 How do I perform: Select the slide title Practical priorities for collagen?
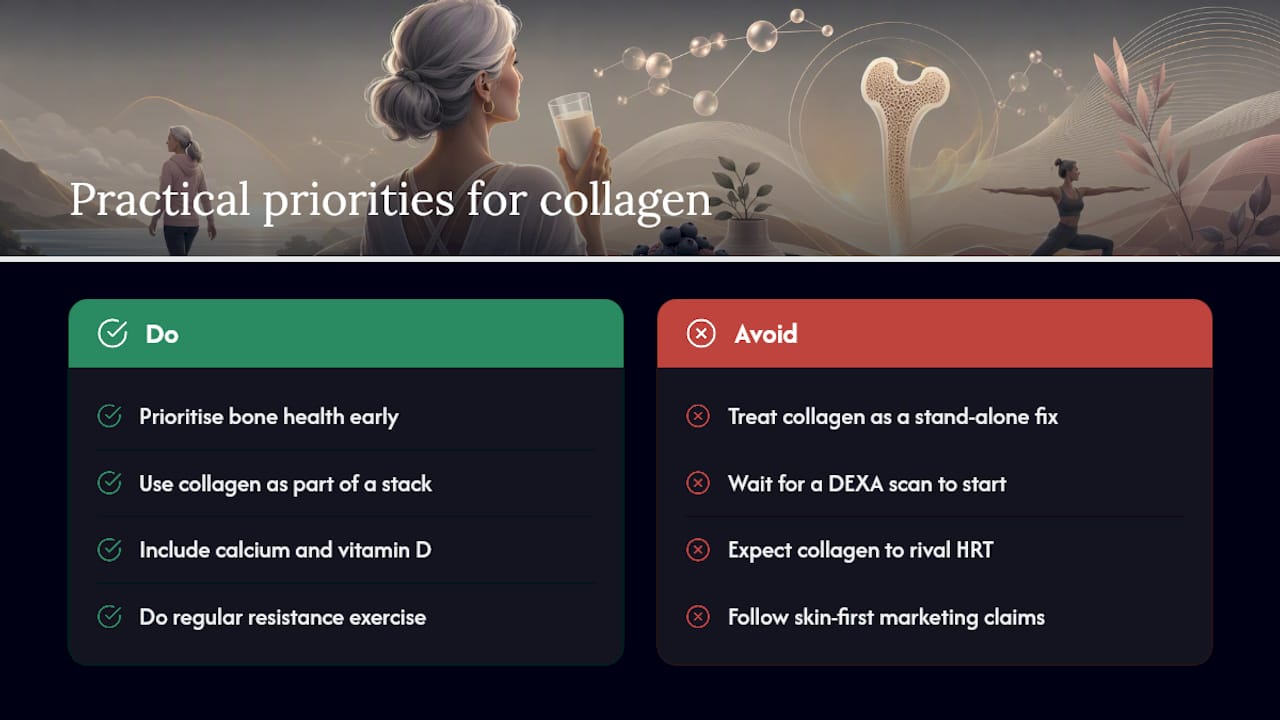click(x=390, y=200)
